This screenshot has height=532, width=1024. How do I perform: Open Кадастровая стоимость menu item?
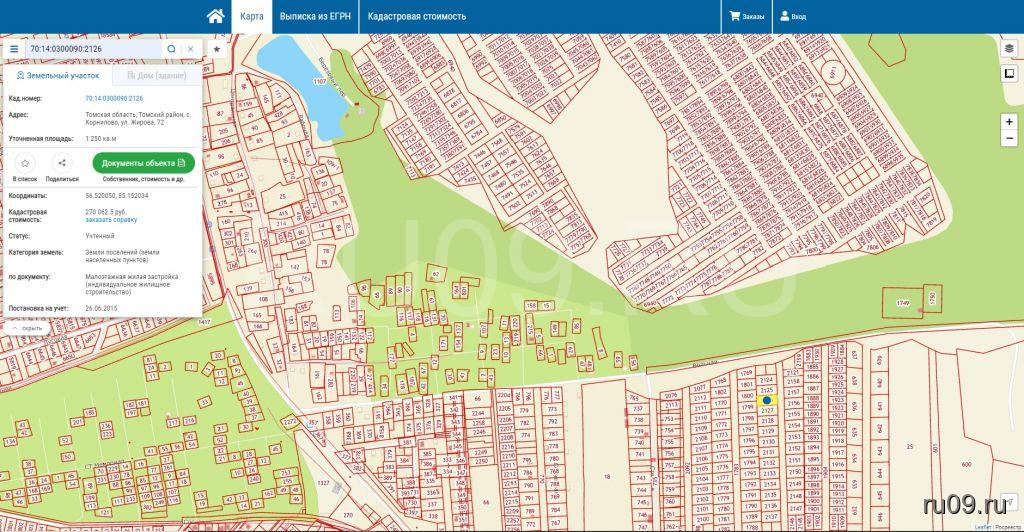point(417,16)
